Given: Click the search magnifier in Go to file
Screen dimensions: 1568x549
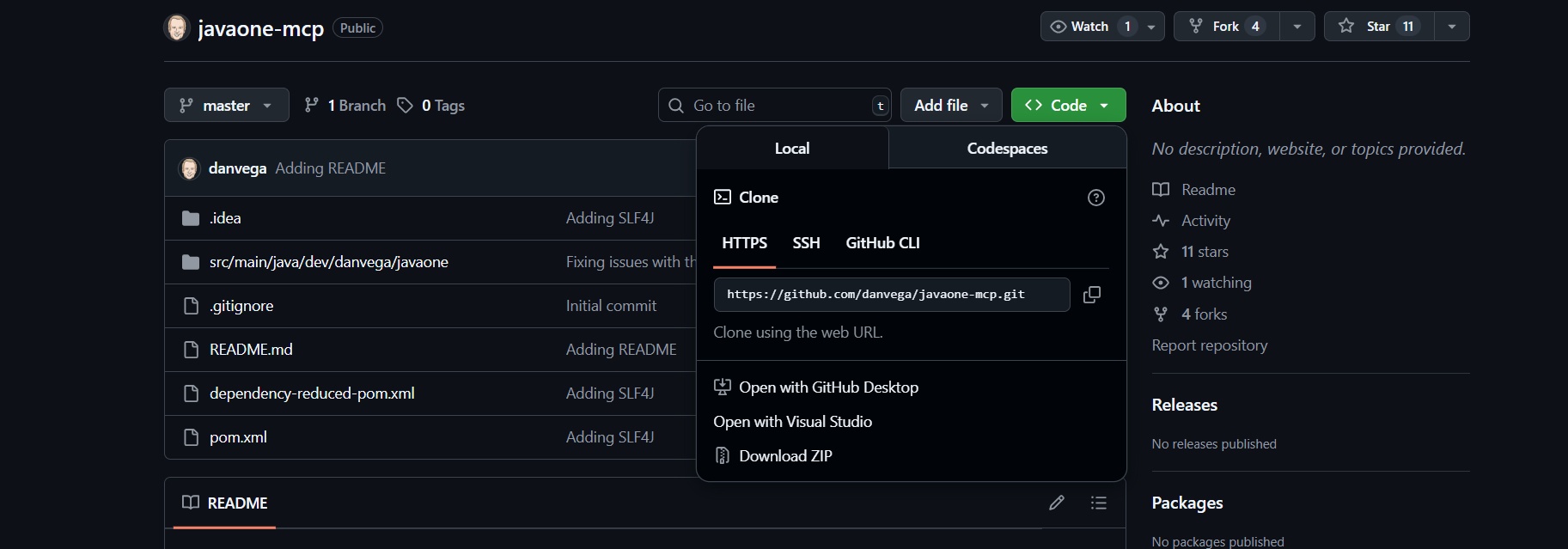Looking at the screenshot, I should coord(676,106).
